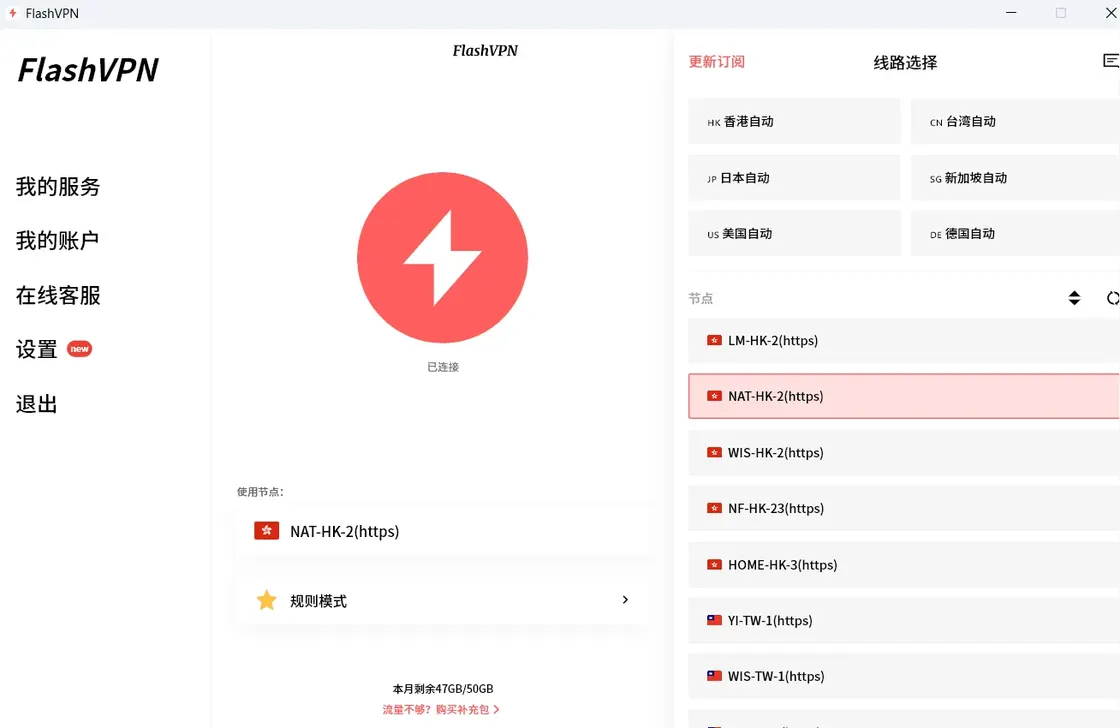Click the 本月剩余47GB/50GB usage text

[x=443, y=689]
